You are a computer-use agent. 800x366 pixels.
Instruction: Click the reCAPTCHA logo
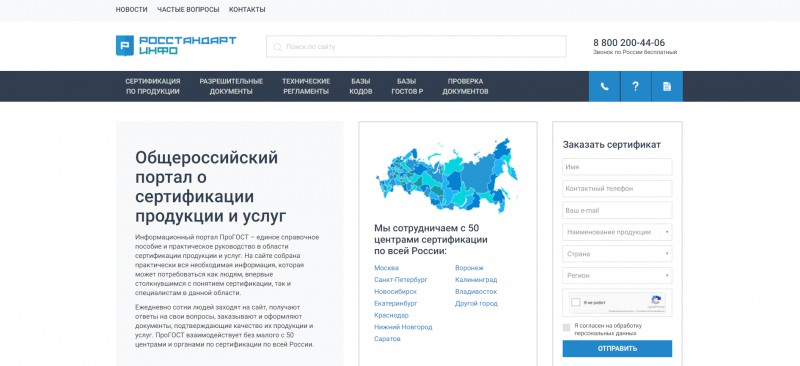tap(656, 301)
